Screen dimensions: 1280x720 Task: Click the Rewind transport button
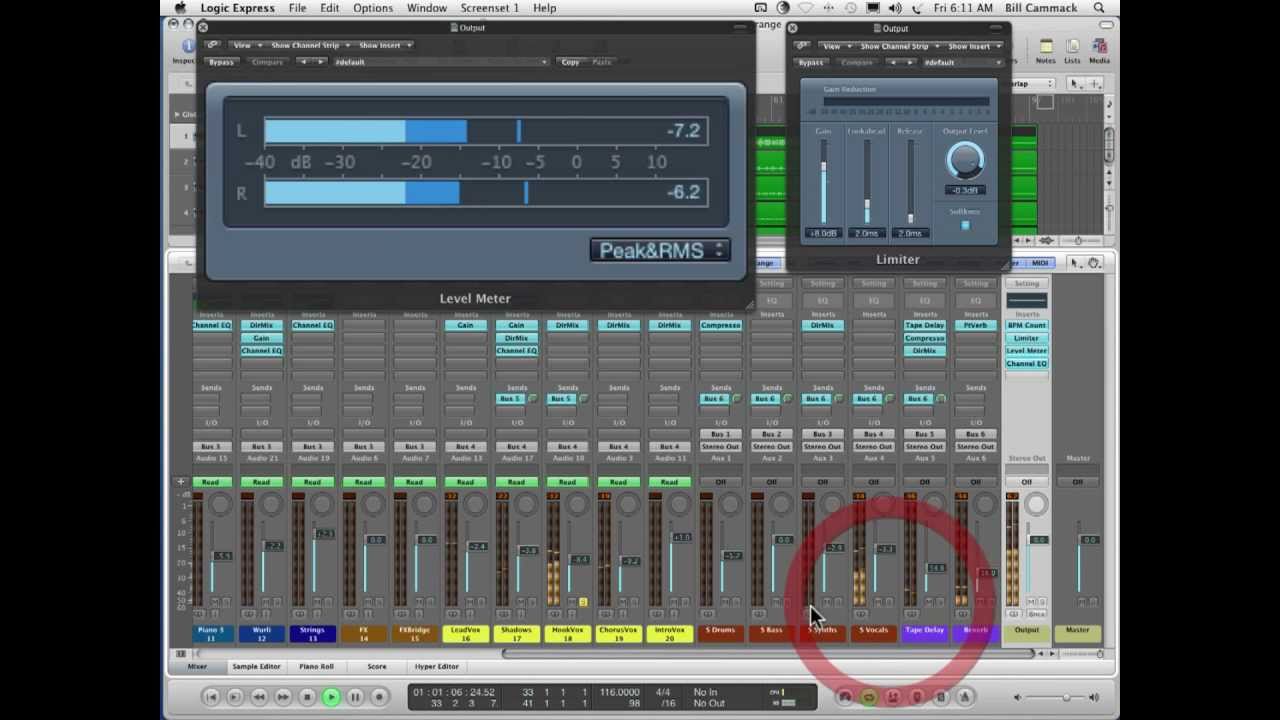coord(258,697)
